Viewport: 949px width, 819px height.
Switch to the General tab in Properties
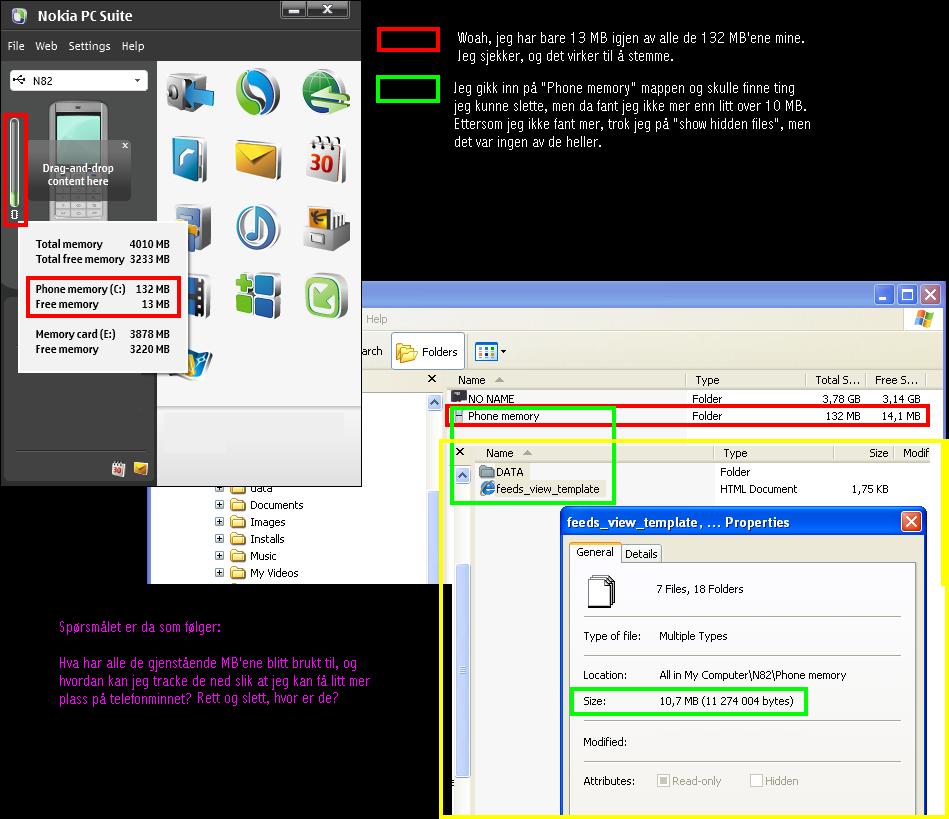594,552
